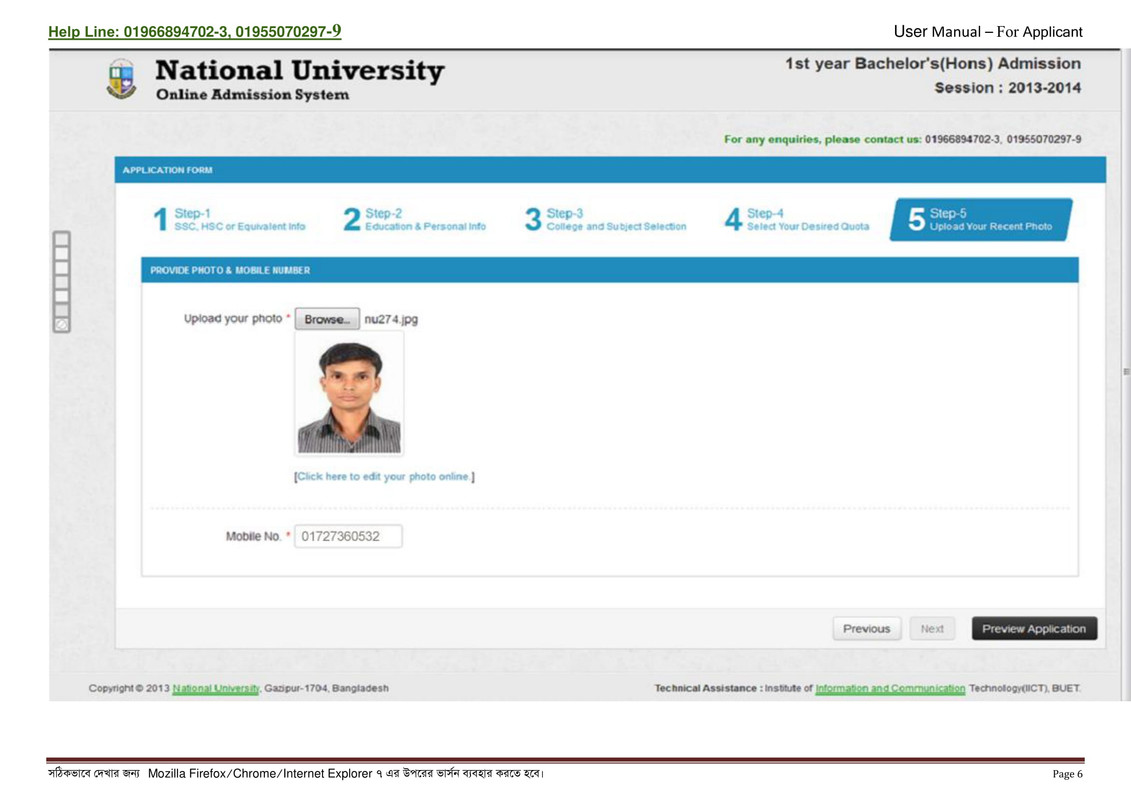Focus the Mobile No. input field
This screenshot has width=1131, height=800.
[348, 537]
